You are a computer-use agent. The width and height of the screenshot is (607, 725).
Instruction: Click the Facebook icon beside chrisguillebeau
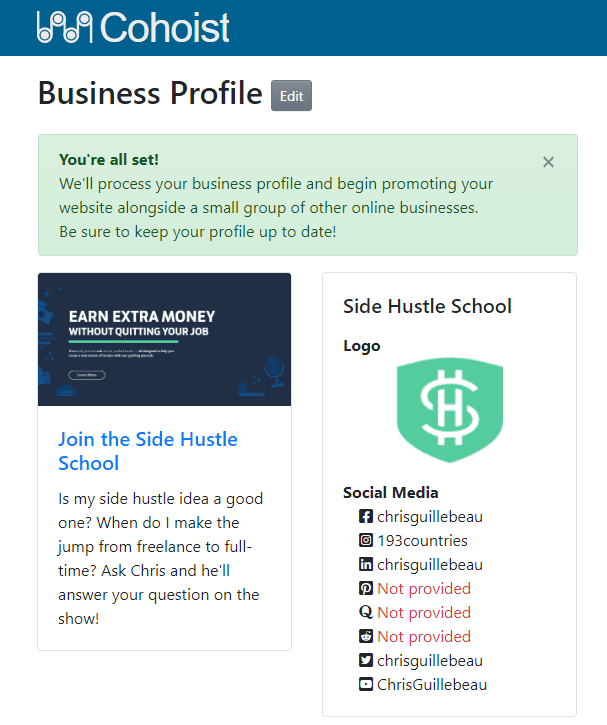click(x=366, y=516)
